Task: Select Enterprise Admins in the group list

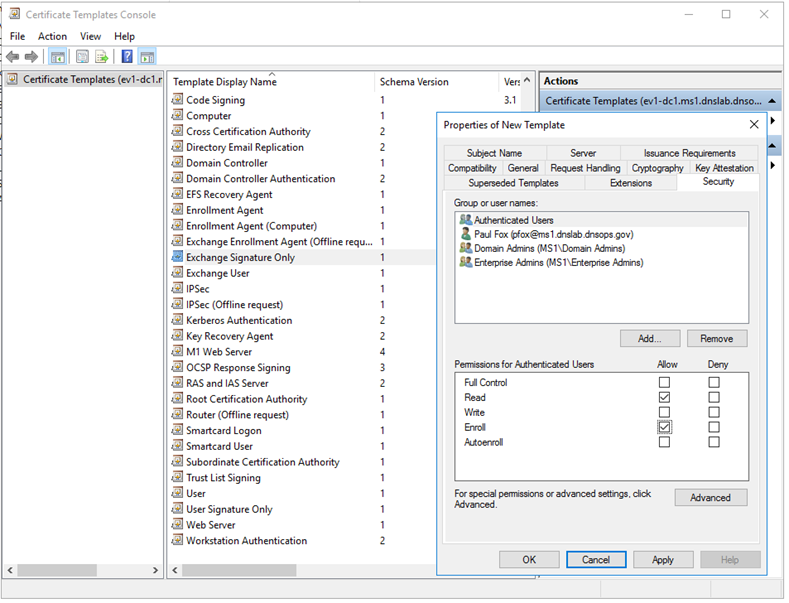Action: click(558, 262)
